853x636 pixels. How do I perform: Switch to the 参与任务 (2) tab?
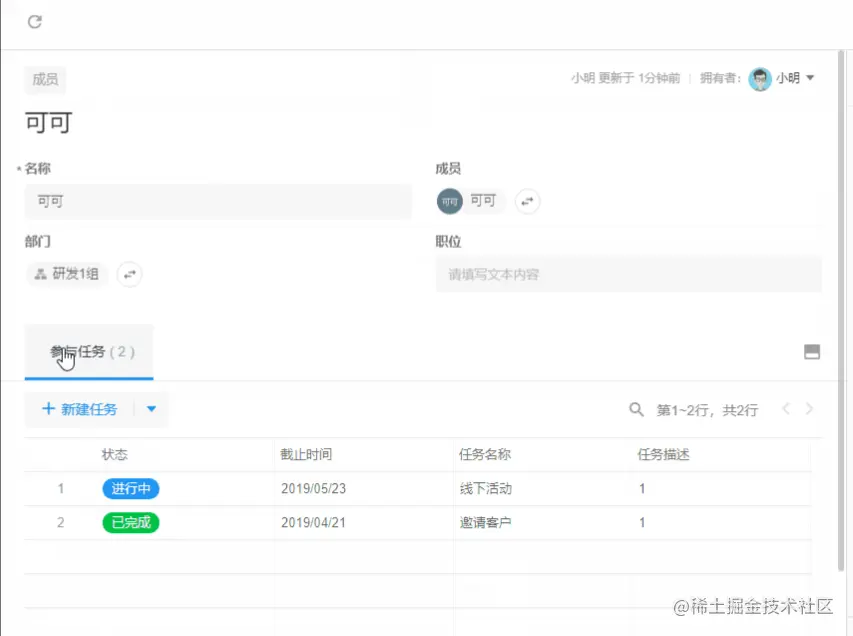point(88,352)
